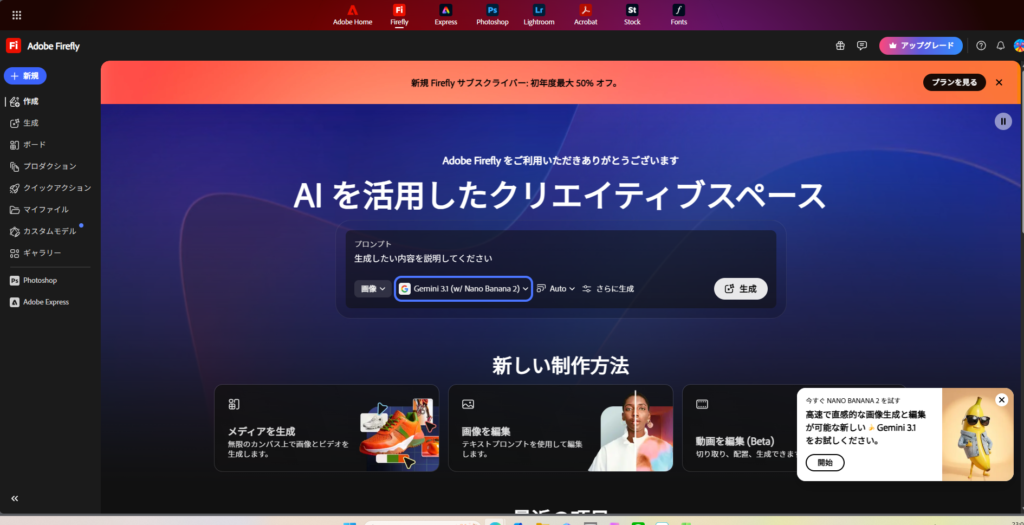Screen dimensions: 1024x525
Task: Open the Gemini 3.1 model dropdown
Action: 464,288
